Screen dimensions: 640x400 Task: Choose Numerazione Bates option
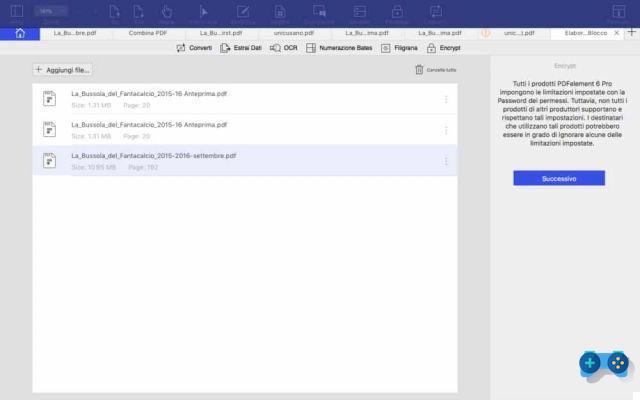coord(339,48)
